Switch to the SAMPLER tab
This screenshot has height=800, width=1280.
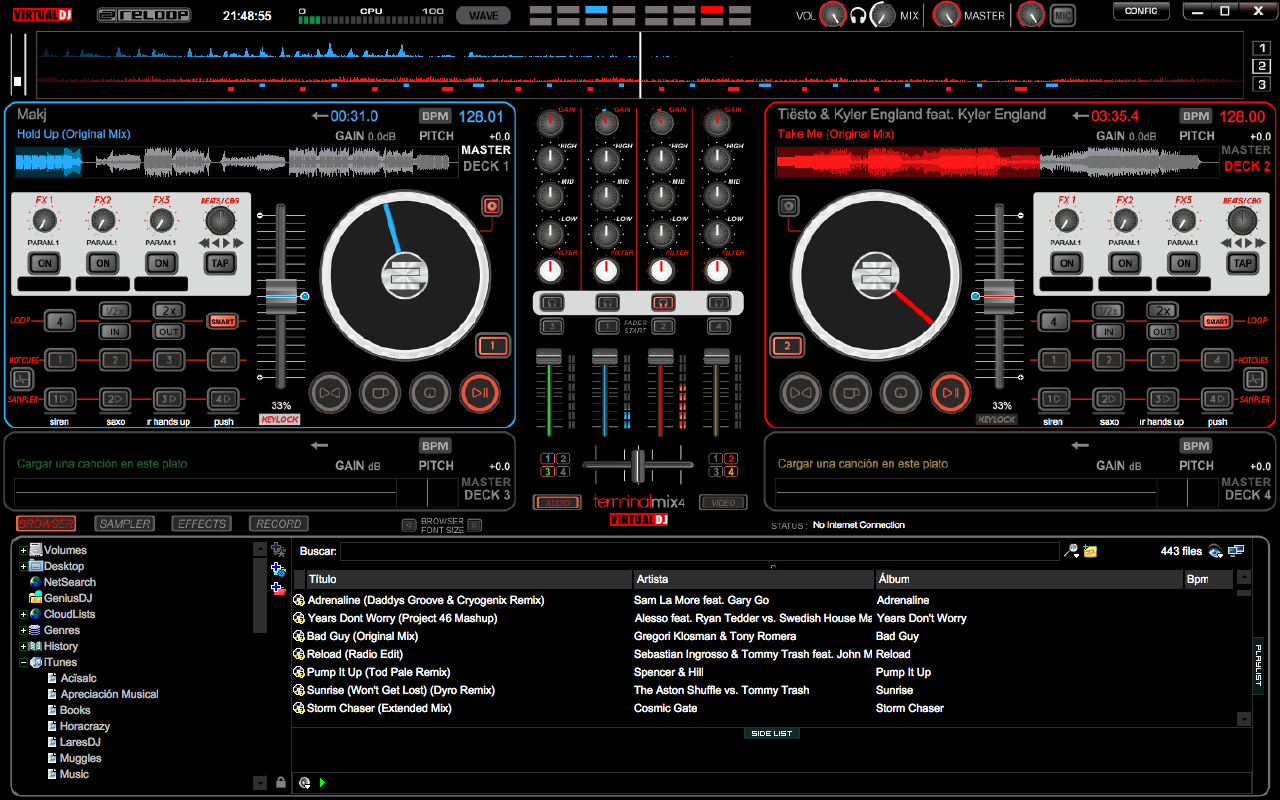(x=125, y=524)
